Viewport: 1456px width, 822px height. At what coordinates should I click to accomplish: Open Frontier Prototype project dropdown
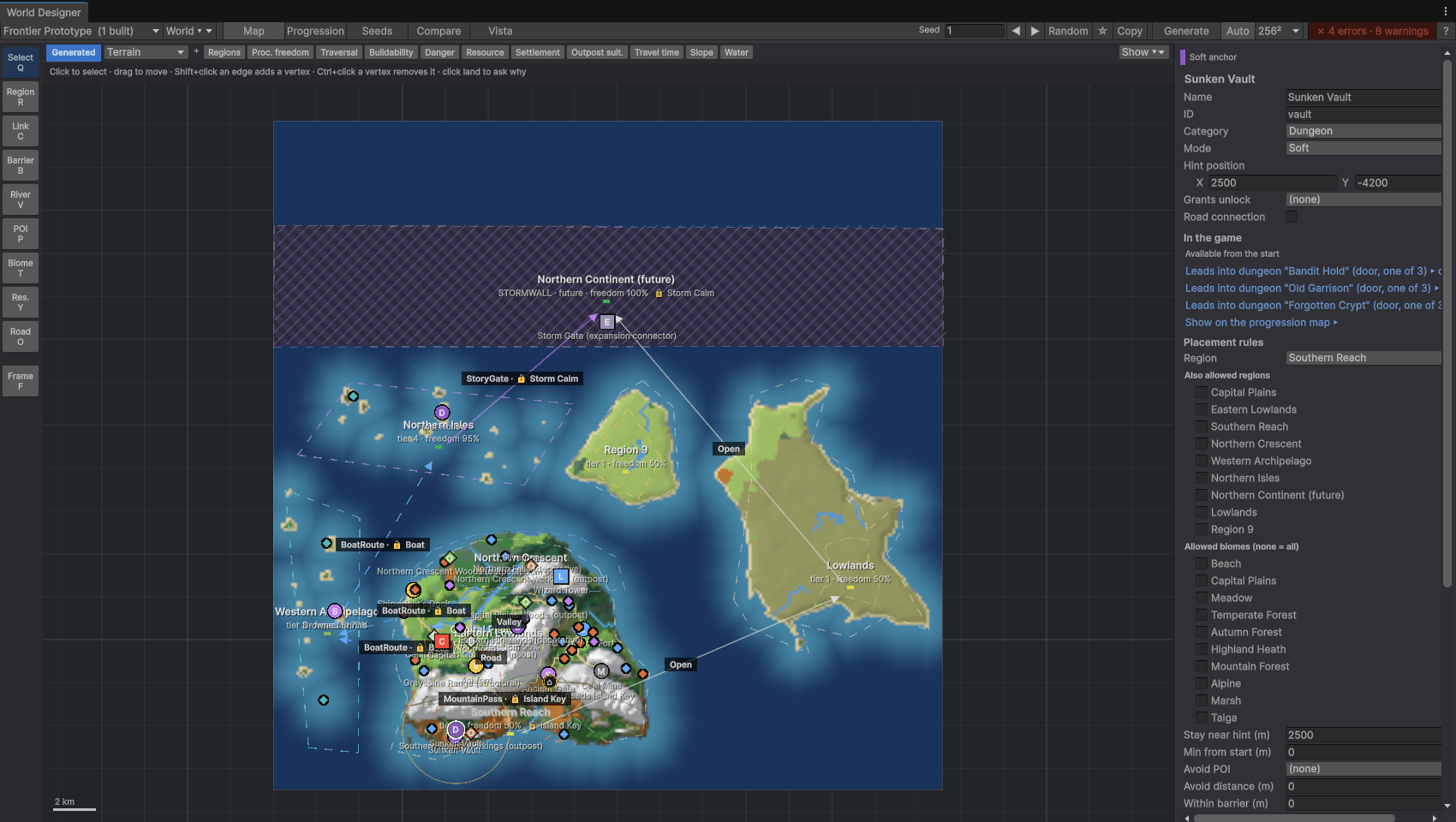81,31
